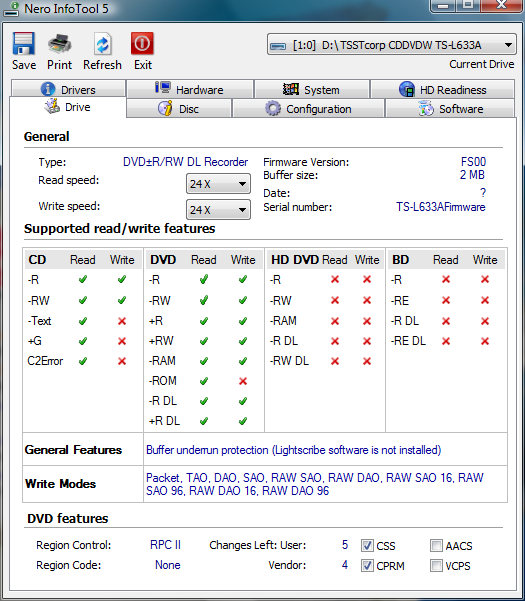Toggle the AACS checkbox

(436, 545)
